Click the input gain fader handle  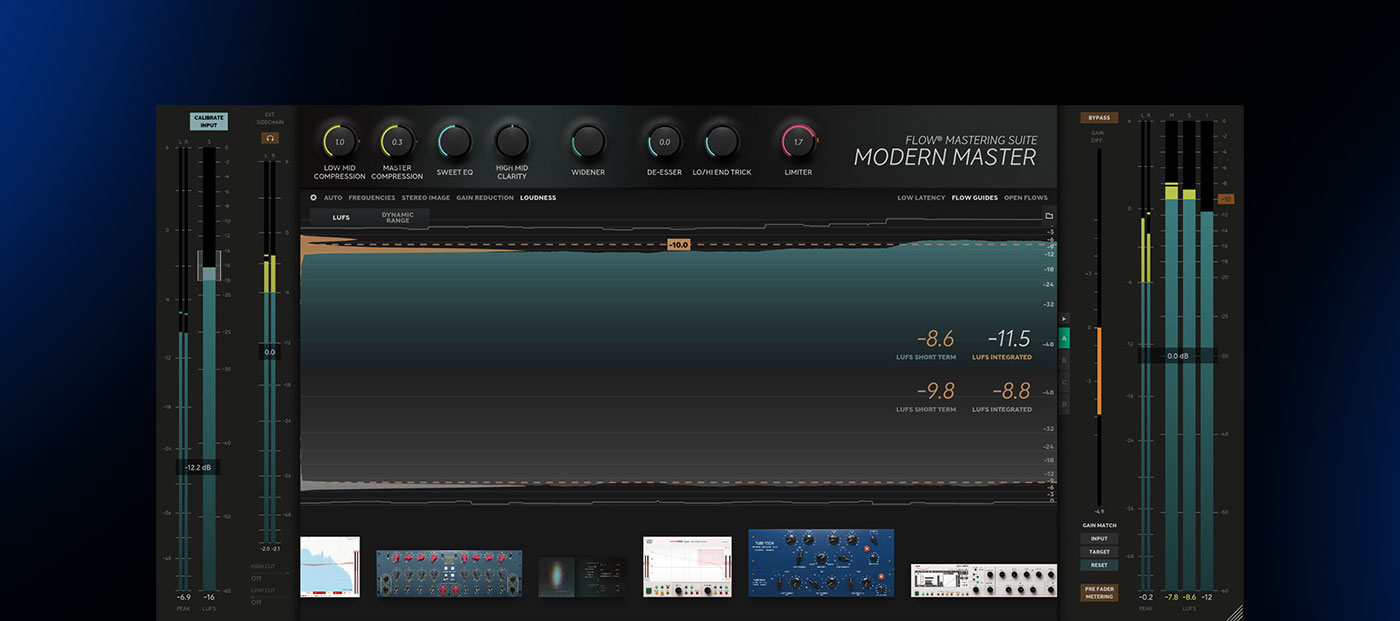coord(209,266)
